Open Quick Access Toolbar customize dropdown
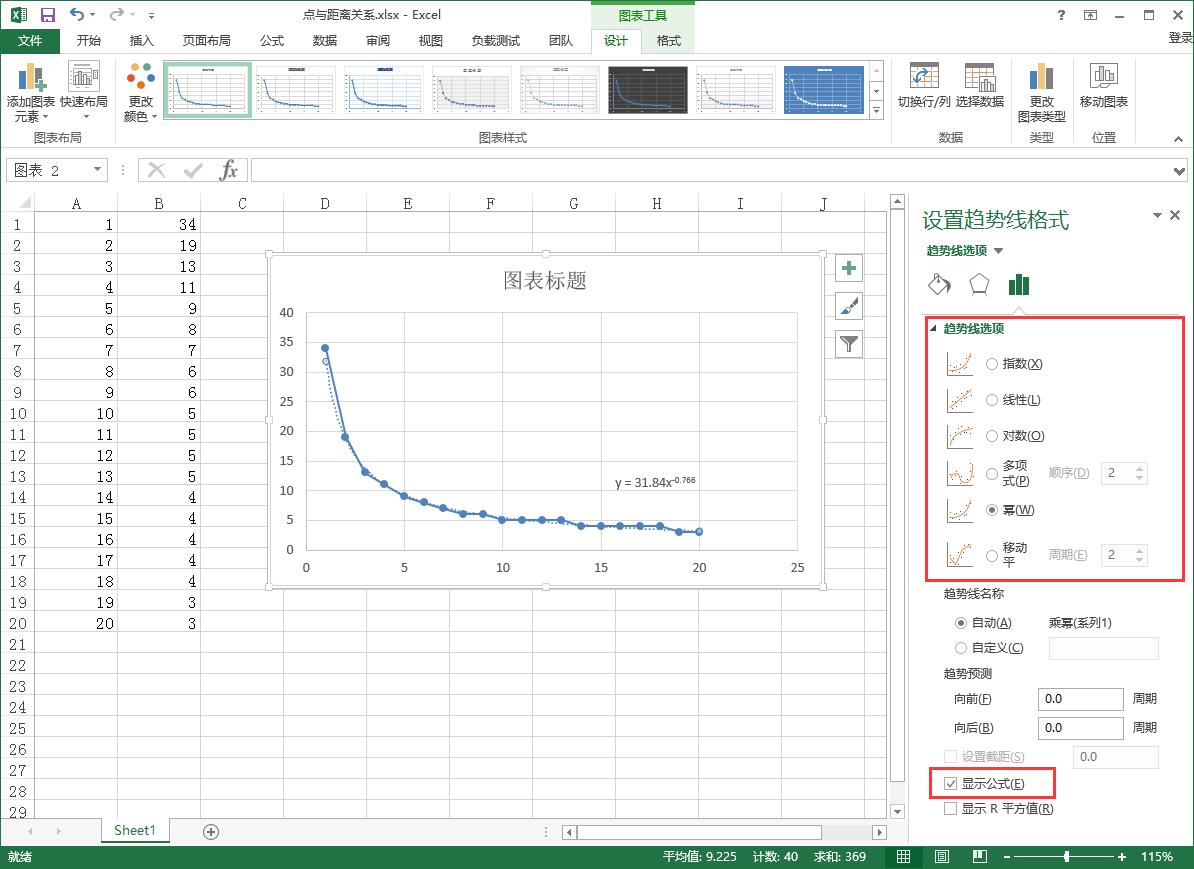Screen dimensions: 1194x869 pos(152,15)
